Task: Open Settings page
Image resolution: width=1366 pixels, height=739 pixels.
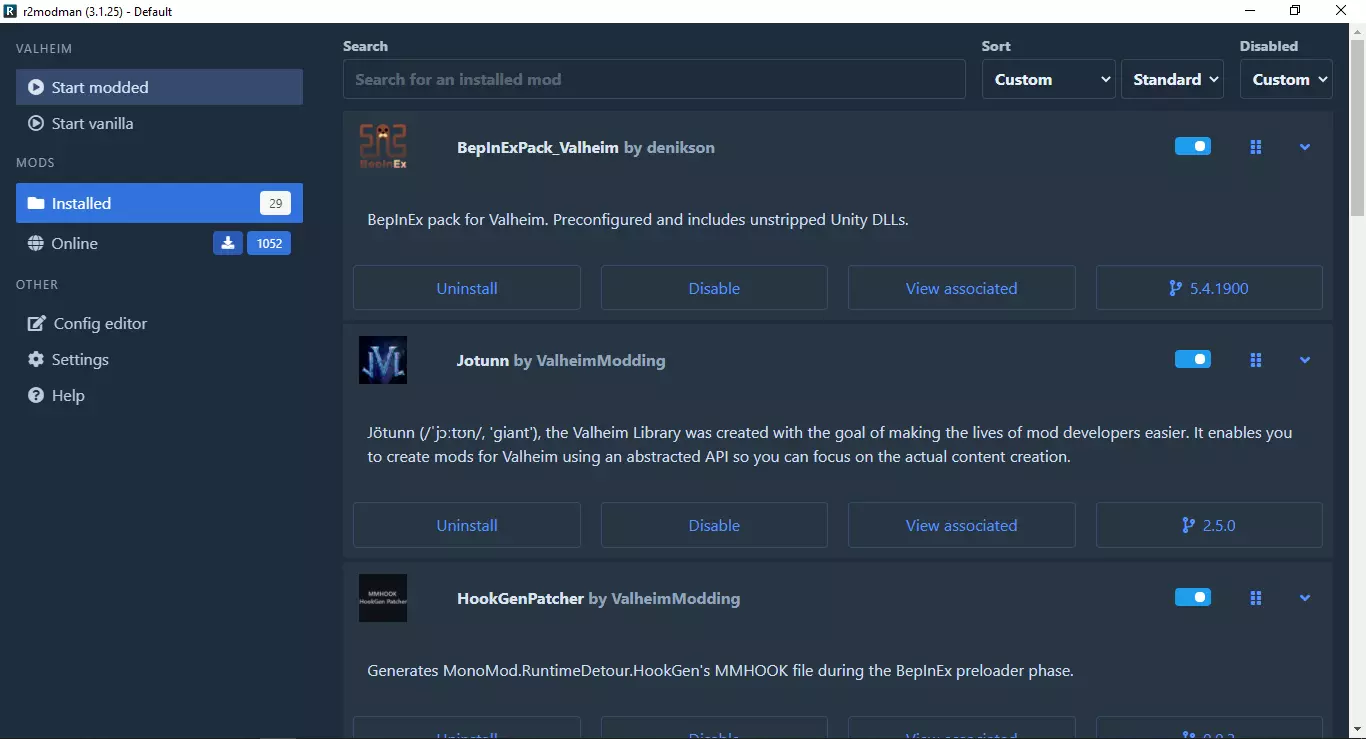Action: tap(159, 359)
